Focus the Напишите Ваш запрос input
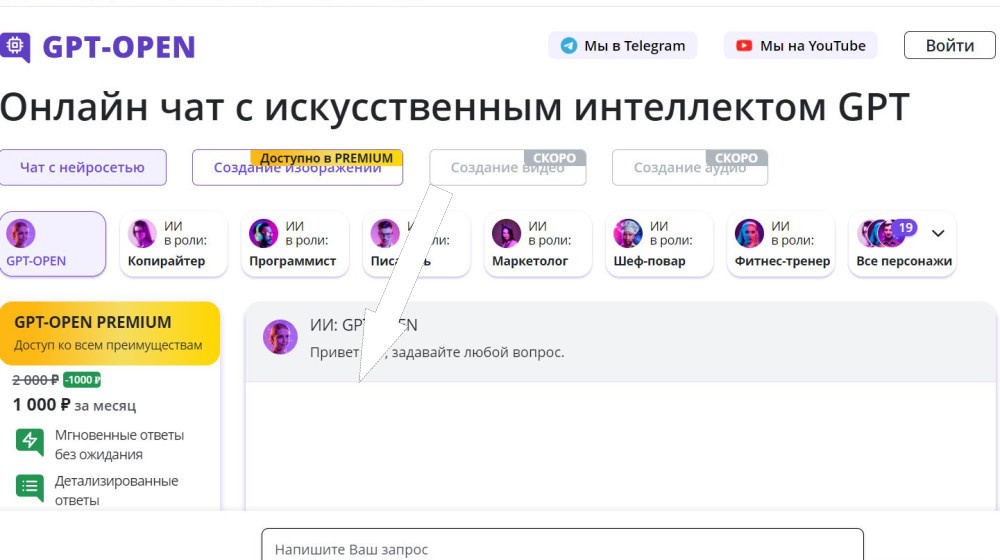 pos(562,545)
